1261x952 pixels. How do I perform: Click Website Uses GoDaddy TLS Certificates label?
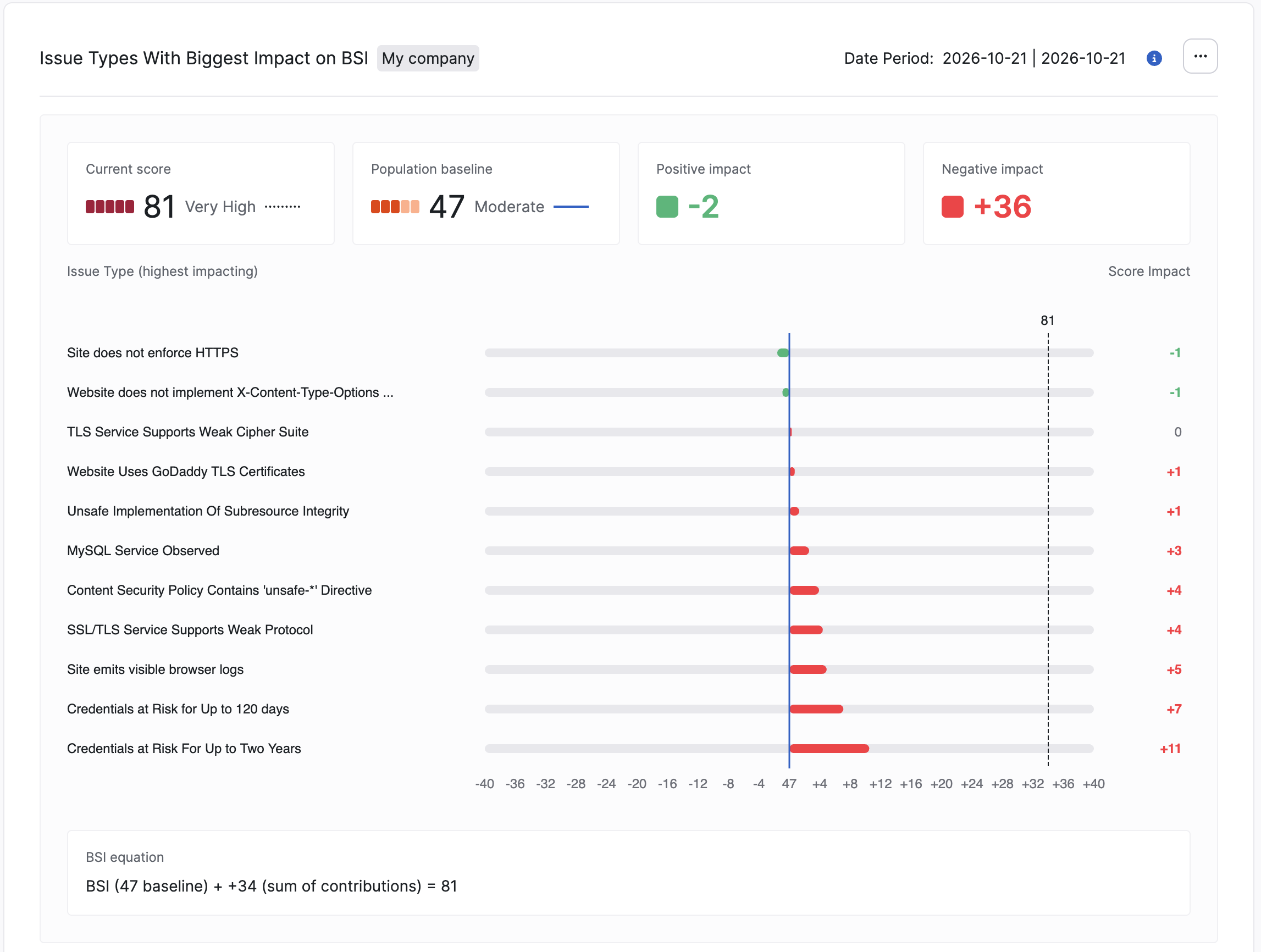pyautogui.click(x=186, y=472)
